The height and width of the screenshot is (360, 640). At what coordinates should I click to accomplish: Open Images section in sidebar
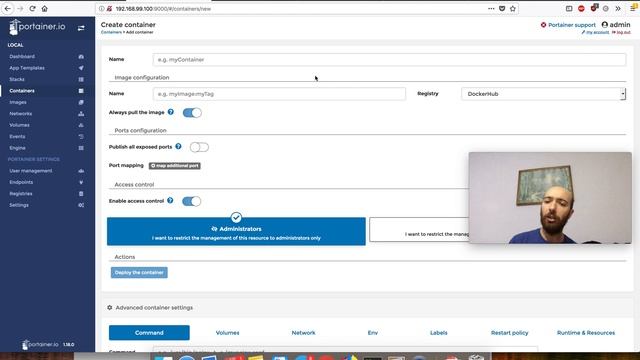coord(18,102)
